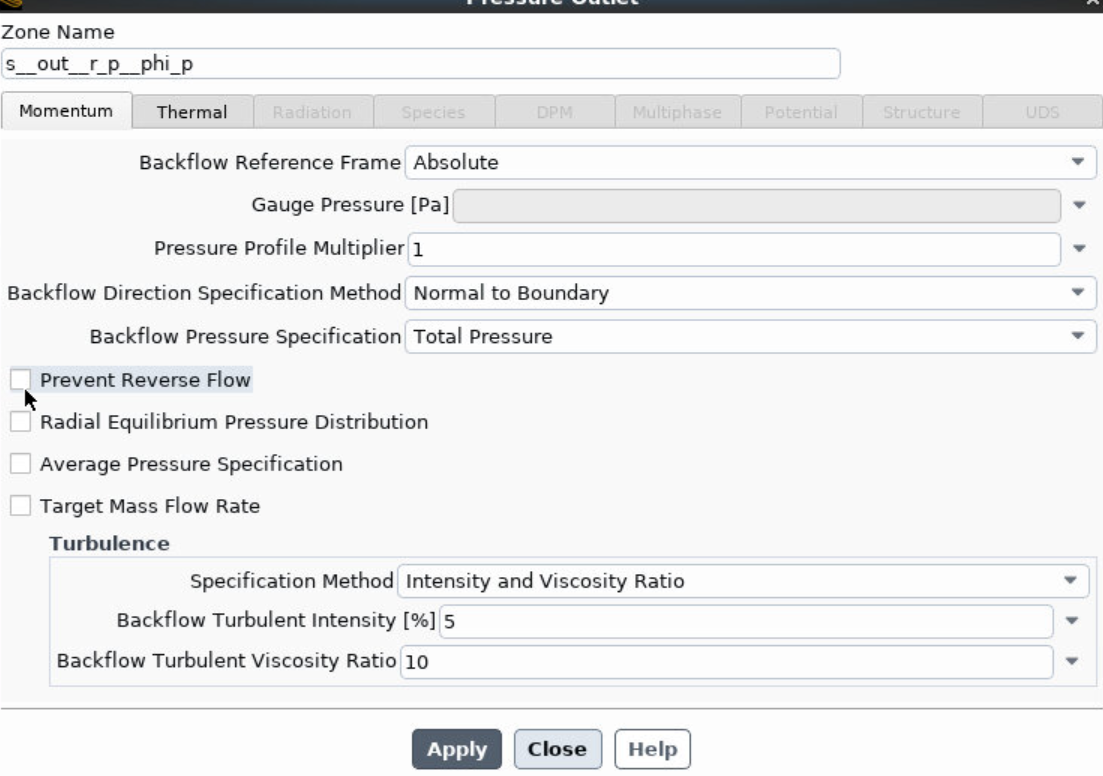Expand Backflow Direction Specification Method list

pyautogui.click(x=750, y=293)
